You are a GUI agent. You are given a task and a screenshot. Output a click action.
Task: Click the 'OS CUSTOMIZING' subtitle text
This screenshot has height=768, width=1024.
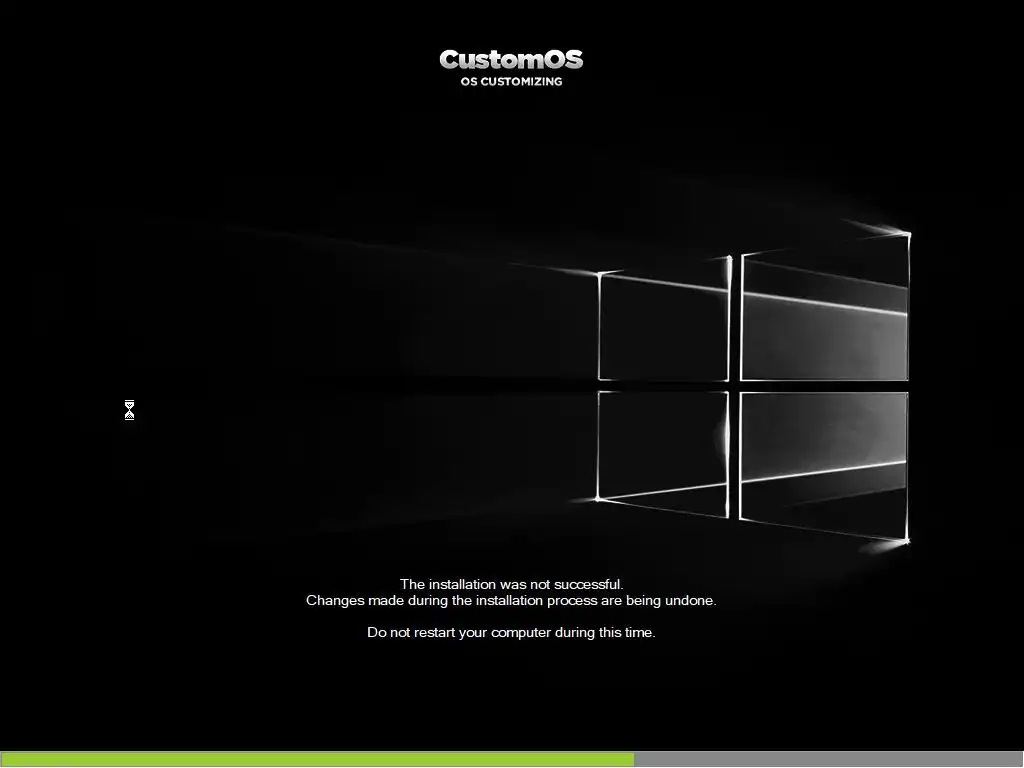511,82
